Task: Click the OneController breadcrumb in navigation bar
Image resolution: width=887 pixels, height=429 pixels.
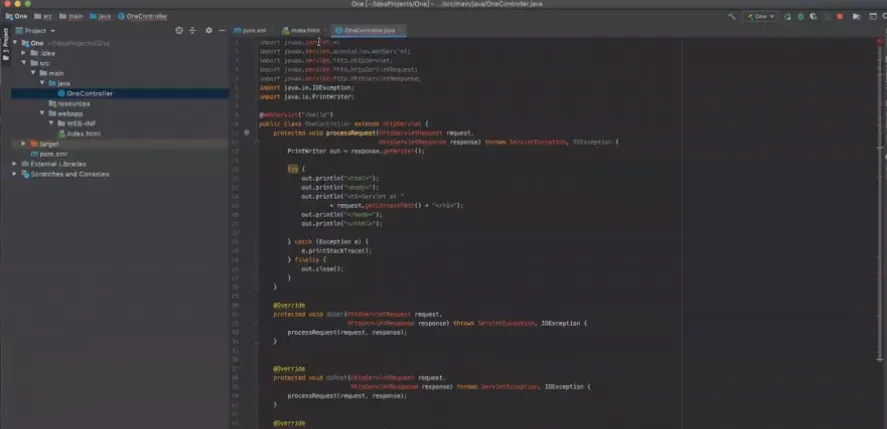Action: (143, 16)
